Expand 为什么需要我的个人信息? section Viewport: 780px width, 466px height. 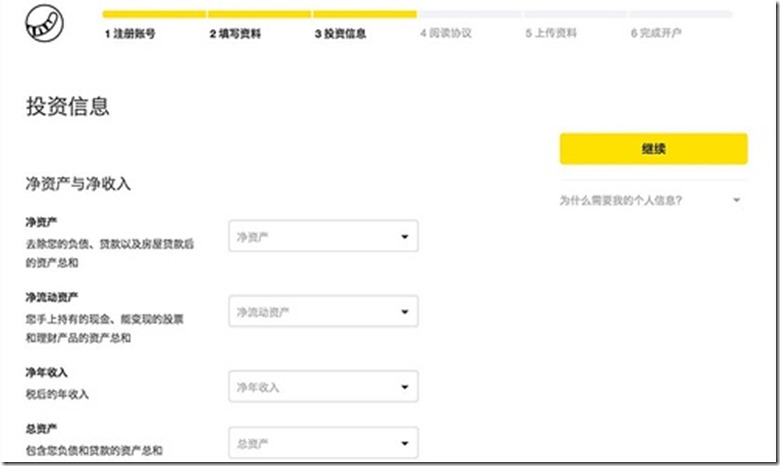[x=652, y=200]
